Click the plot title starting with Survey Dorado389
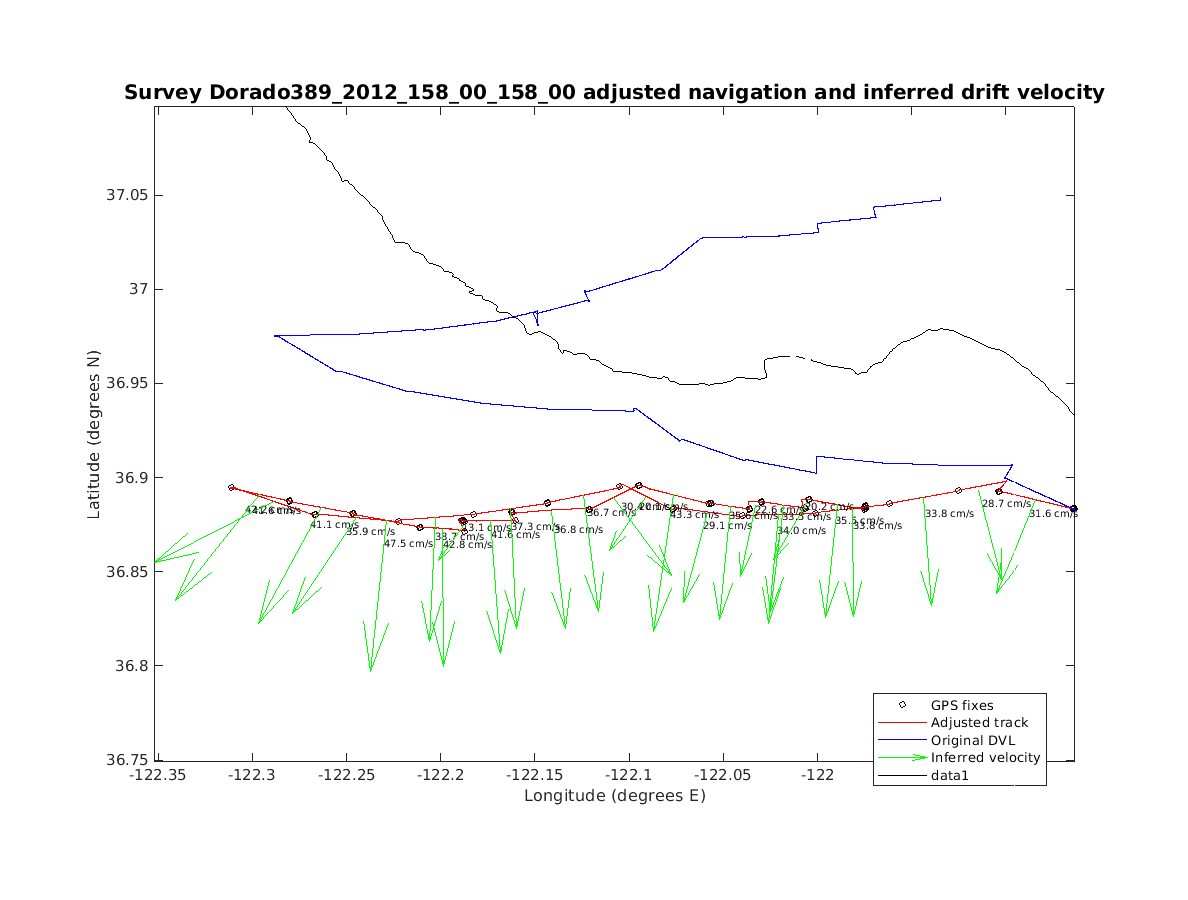 (x=614, y=93)
